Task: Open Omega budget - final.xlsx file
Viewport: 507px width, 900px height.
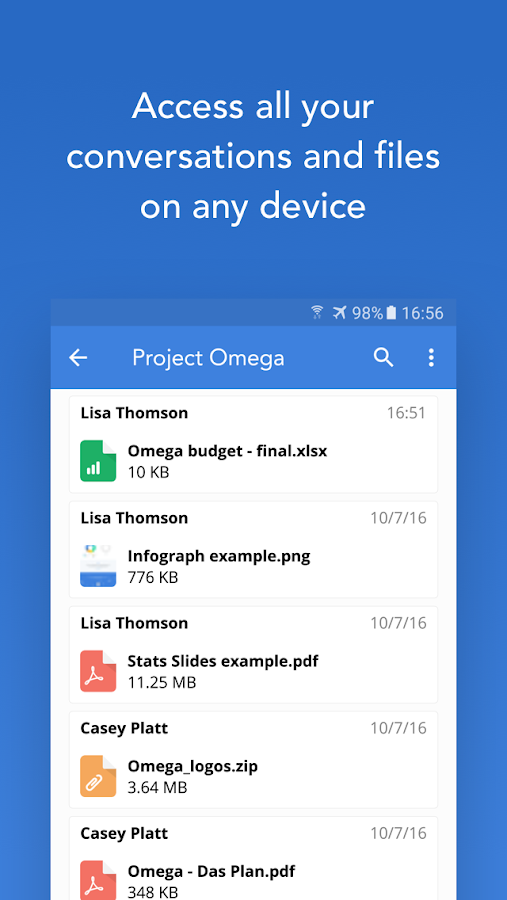Action: 227,451
